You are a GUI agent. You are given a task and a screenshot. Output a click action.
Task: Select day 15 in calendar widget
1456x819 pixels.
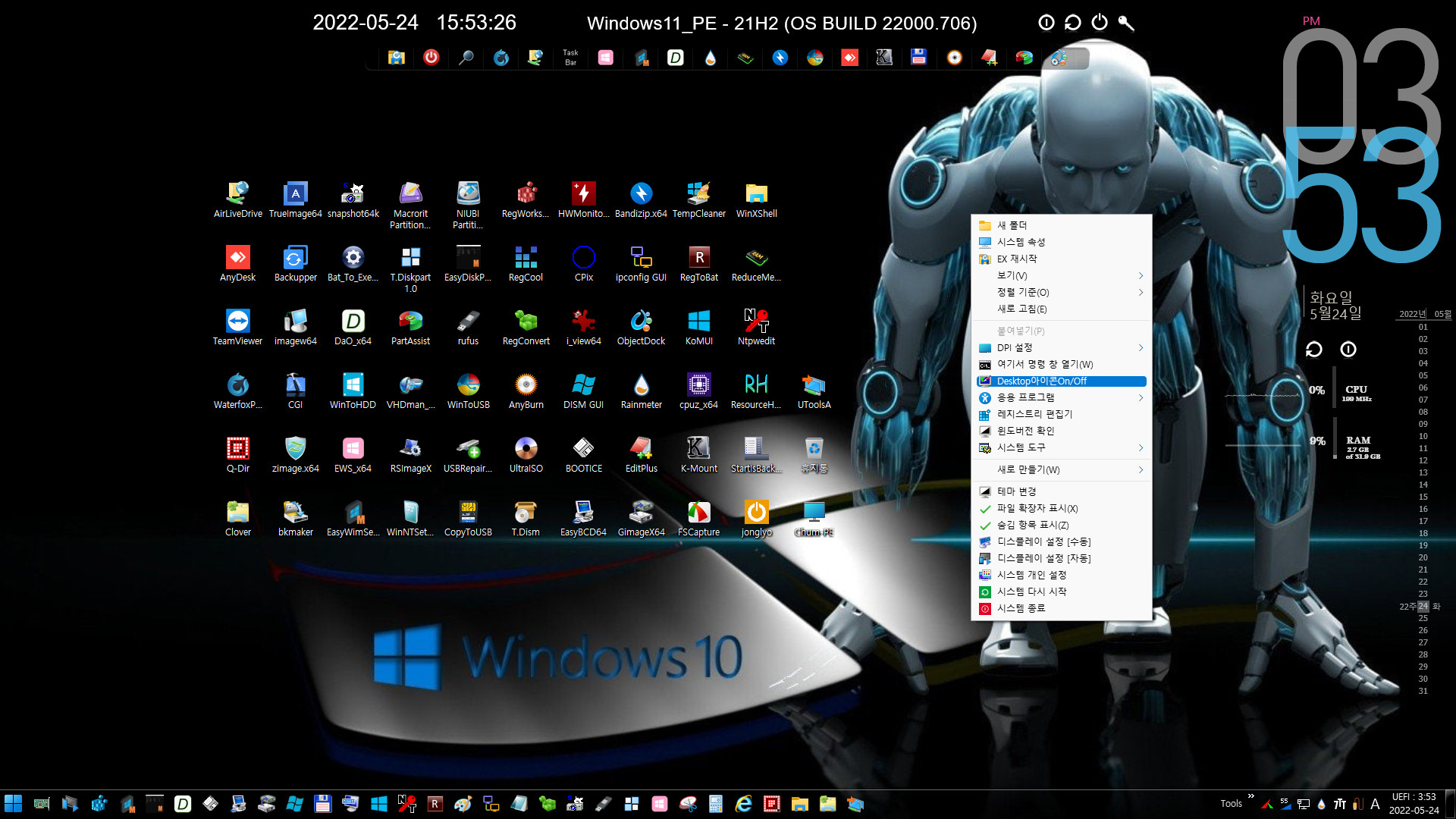pos(1423,497)
